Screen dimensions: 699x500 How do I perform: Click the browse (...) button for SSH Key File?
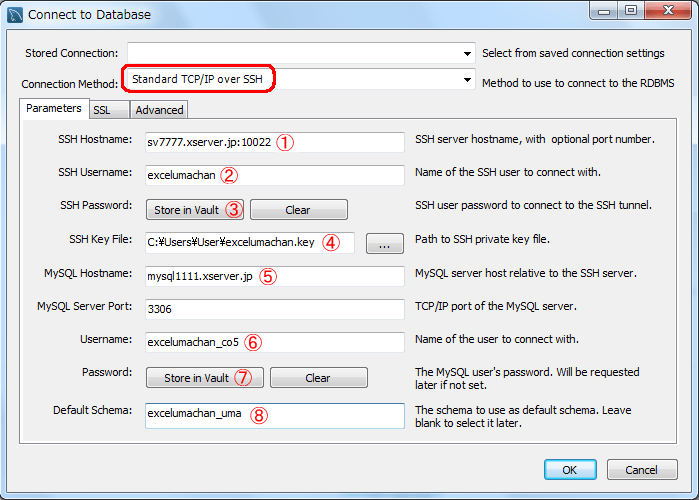pyautogui.click(x=384, y=242)
